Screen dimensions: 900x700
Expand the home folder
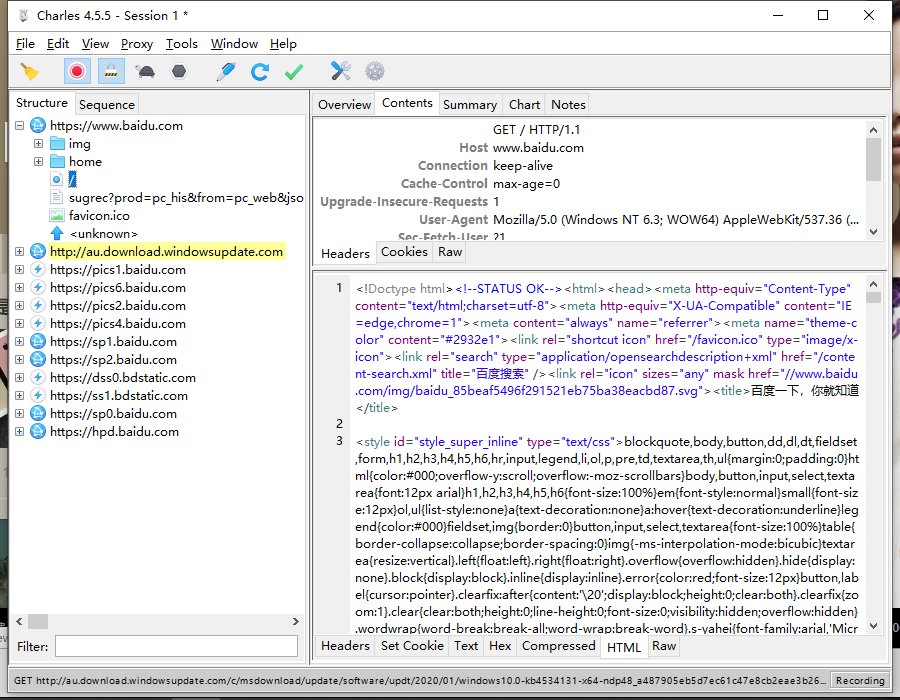38,161
